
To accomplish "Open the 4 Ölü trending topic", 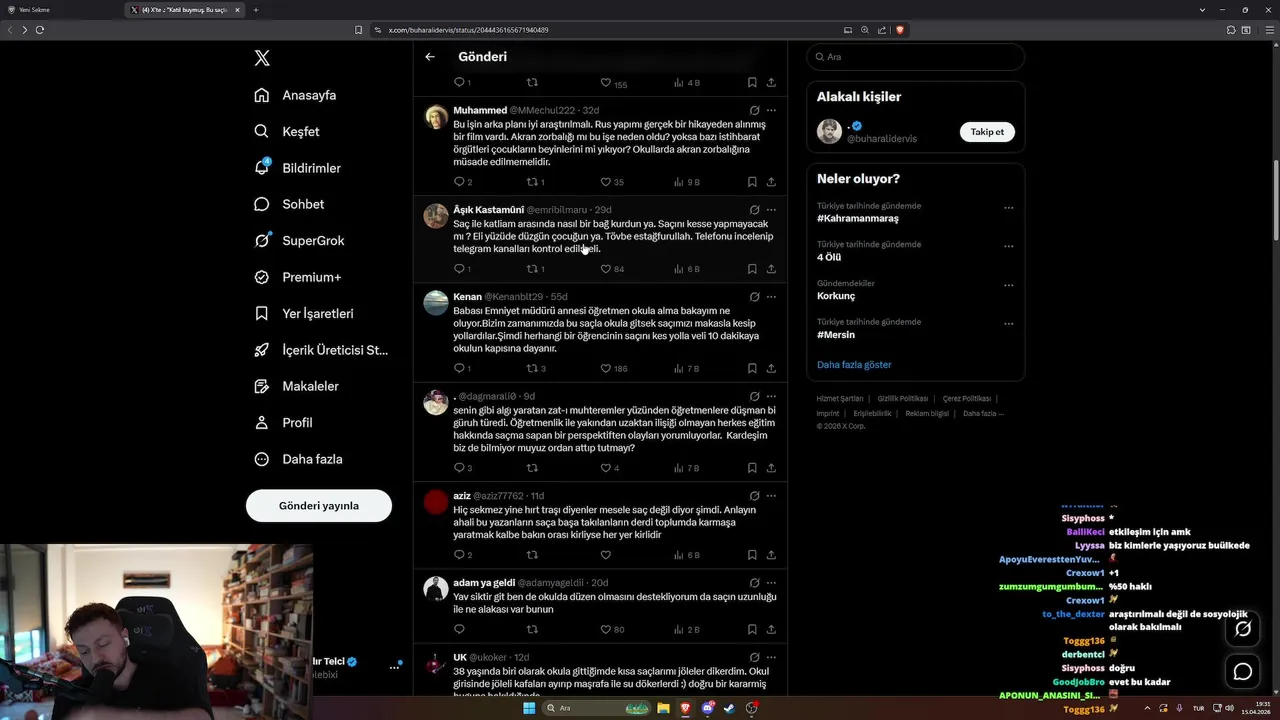I will pos(829,257).
